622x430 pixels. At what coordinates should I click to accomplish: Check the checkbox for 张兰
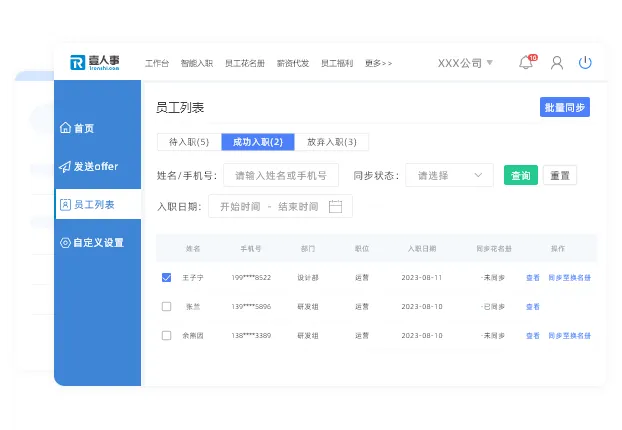click(167, 306)
